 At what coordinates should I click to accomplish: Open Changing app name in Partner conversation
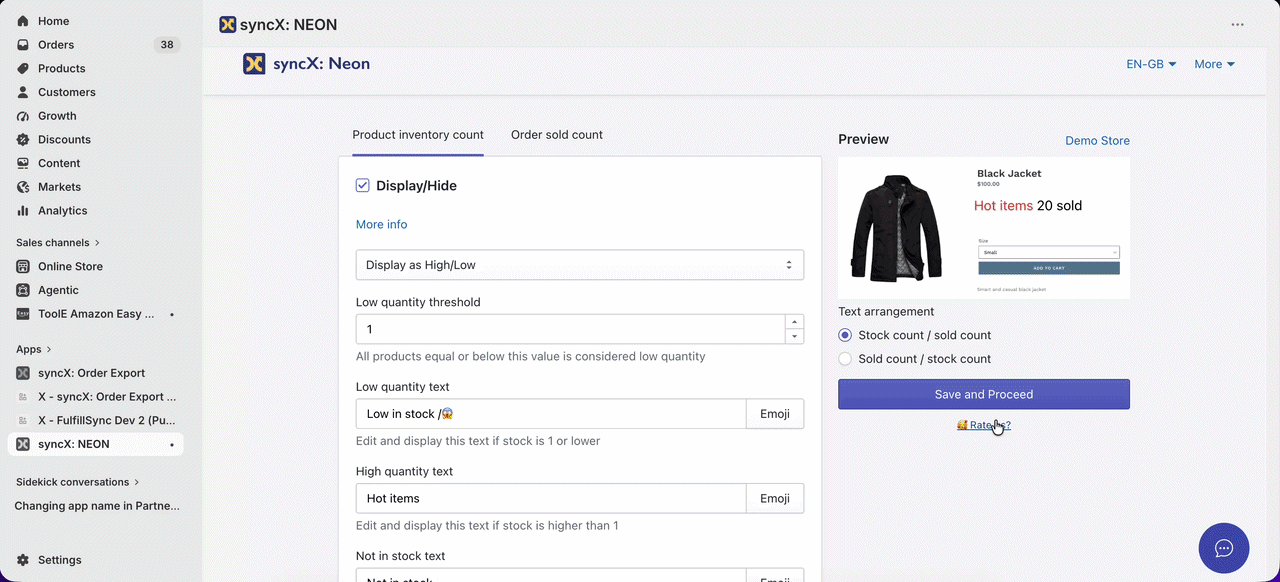click(97, 506)
